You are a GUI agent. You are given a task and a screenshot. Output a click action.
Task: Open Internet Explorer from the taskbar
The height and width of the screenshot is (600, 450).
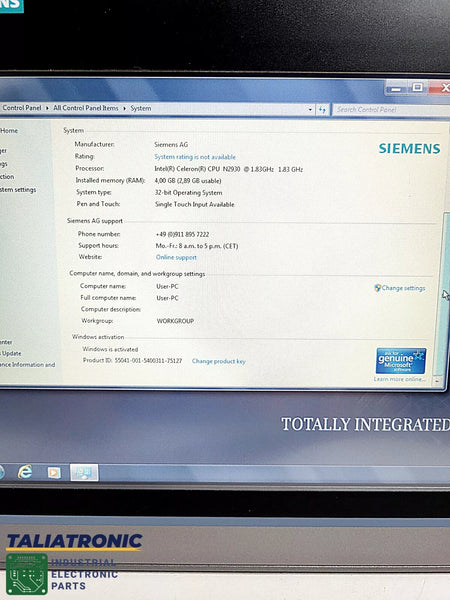[25, 472]
